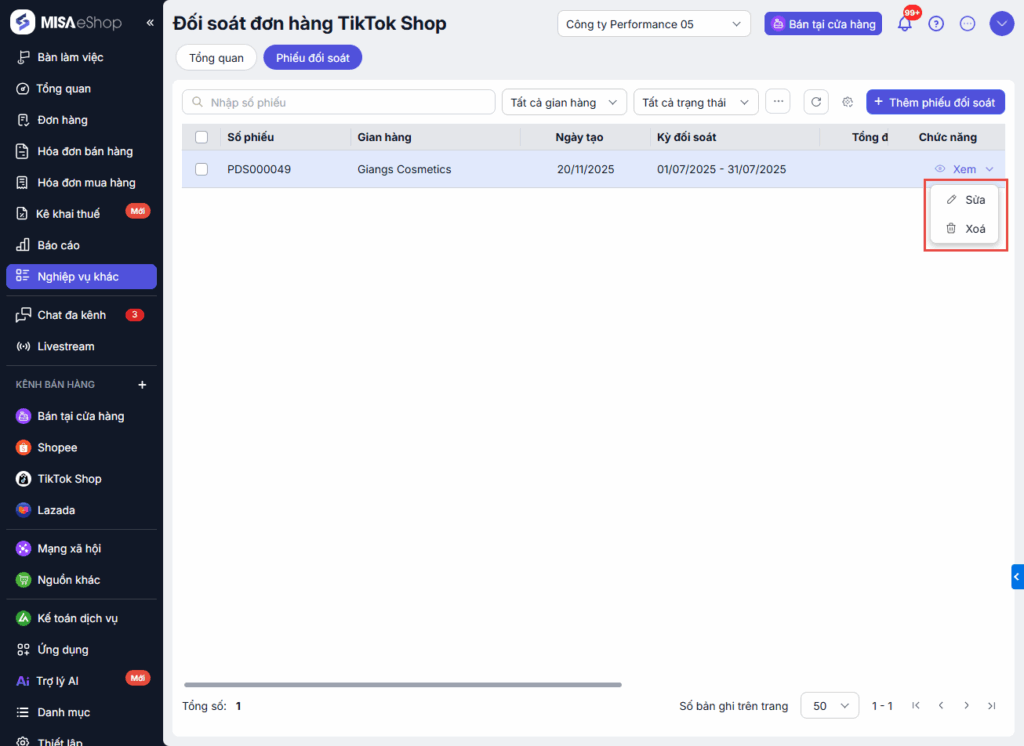Click voucher number PDS000049
The image size is (1024, 746).
259,169
